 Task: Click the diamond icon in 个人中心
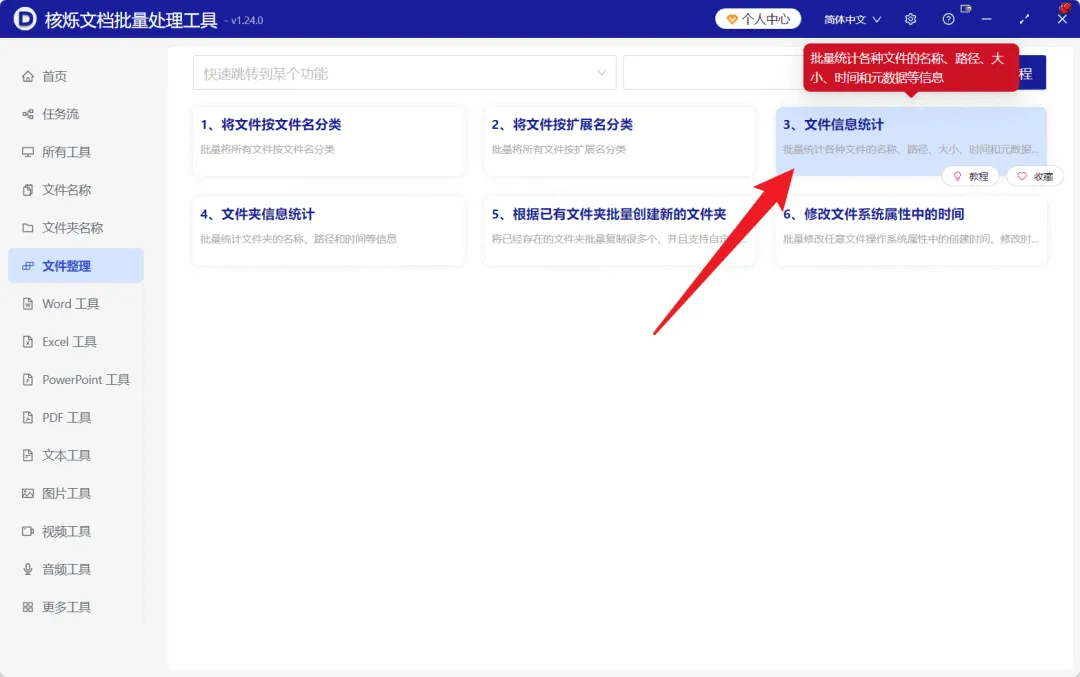click(732, 19)
